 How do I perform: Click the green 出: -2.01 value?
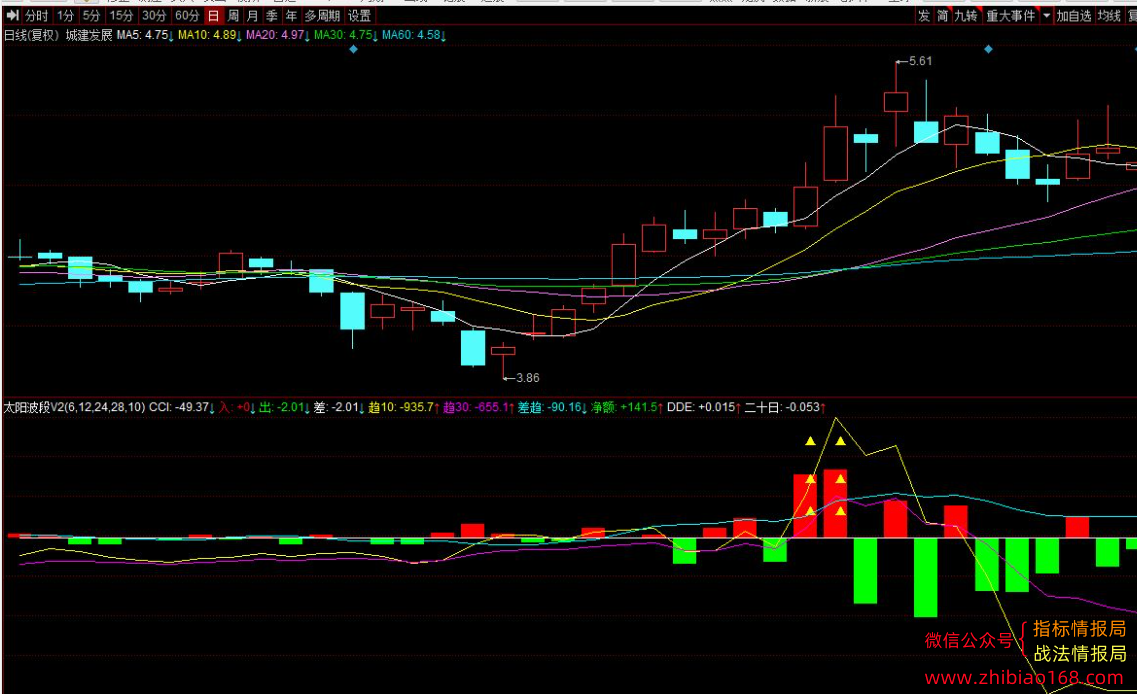click(x=284, y=408)
